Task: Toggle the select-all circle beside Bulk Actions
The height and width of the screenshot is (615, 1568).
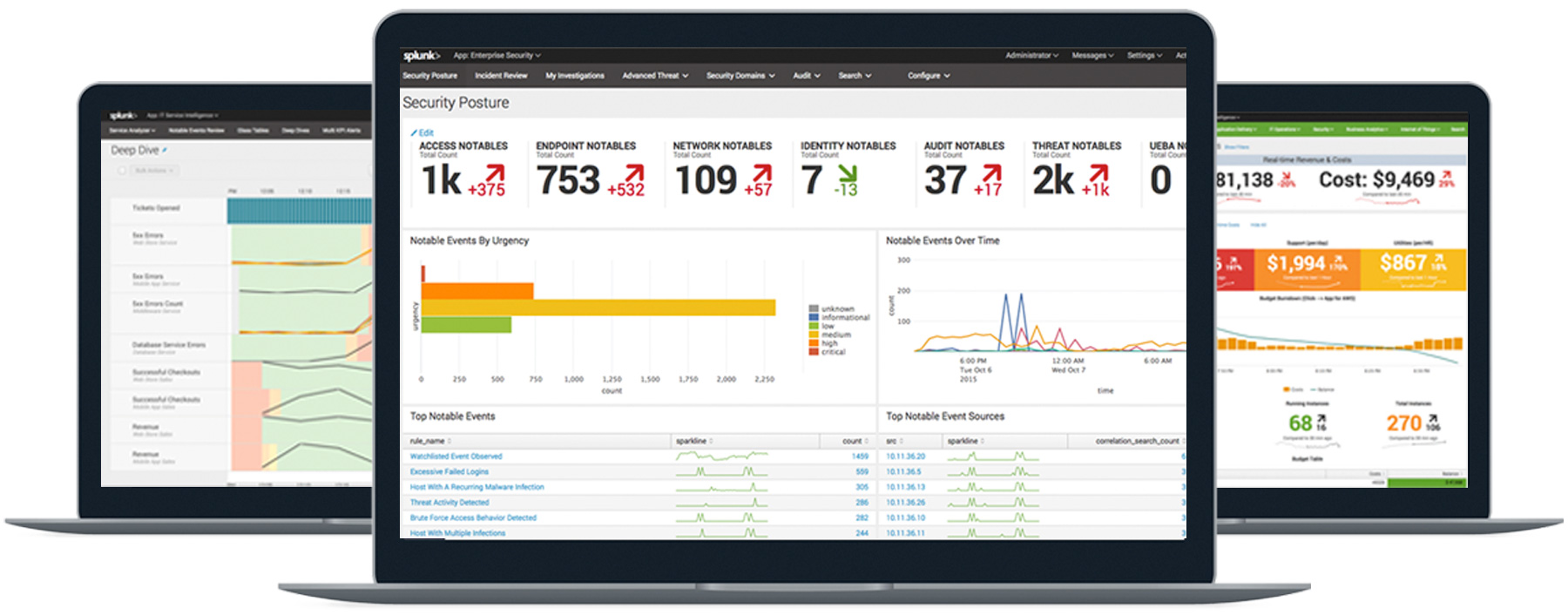Action: 122,171
